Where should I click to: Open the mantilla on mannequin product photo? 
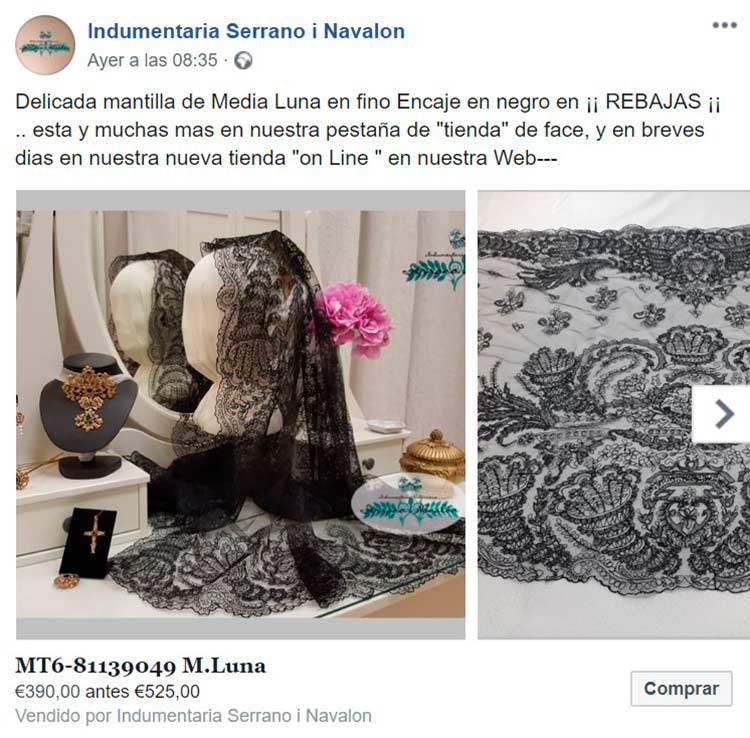(x=241, y=415)
